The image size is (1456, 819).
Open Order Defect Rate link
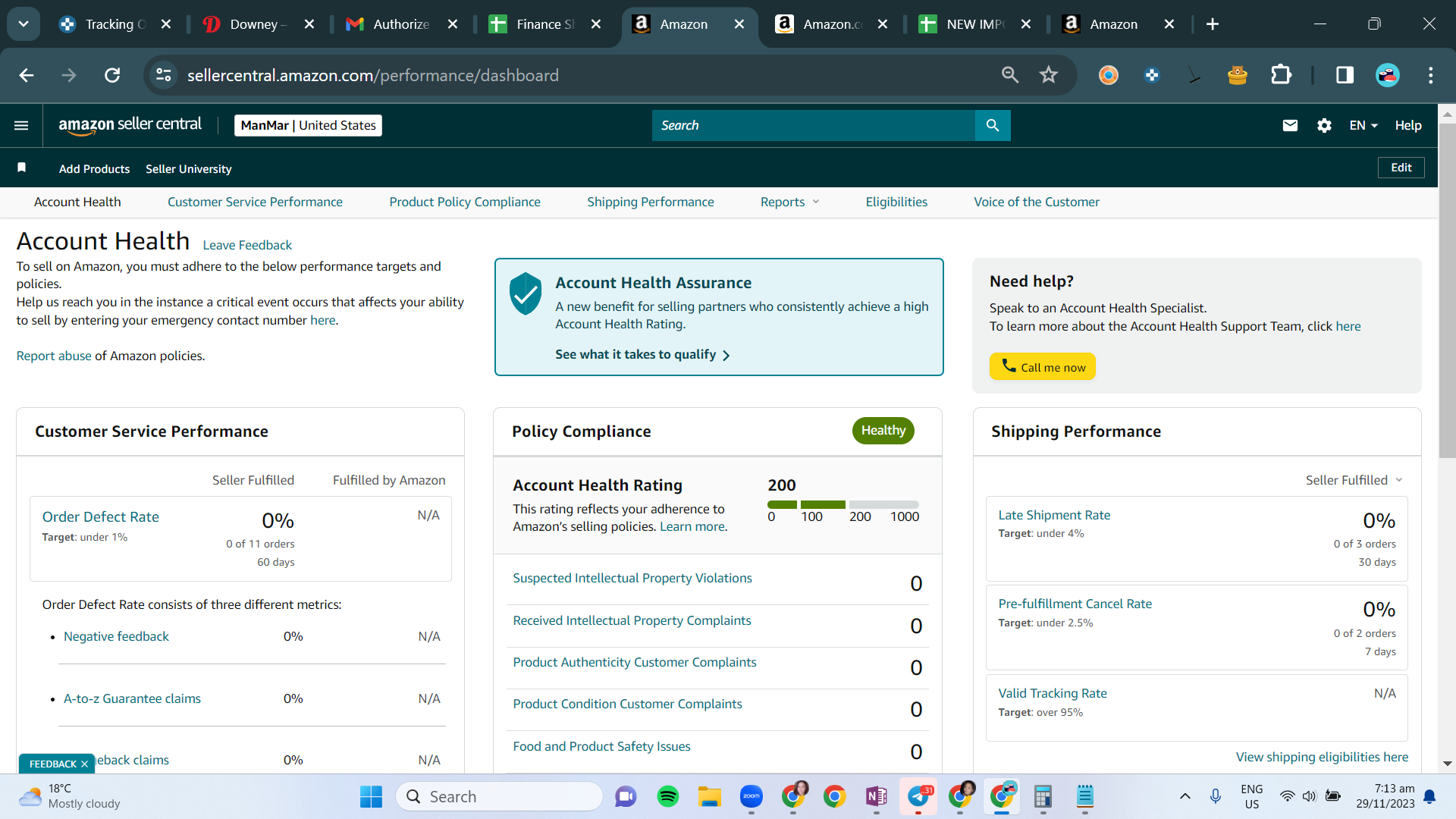[x=101, y=516]
